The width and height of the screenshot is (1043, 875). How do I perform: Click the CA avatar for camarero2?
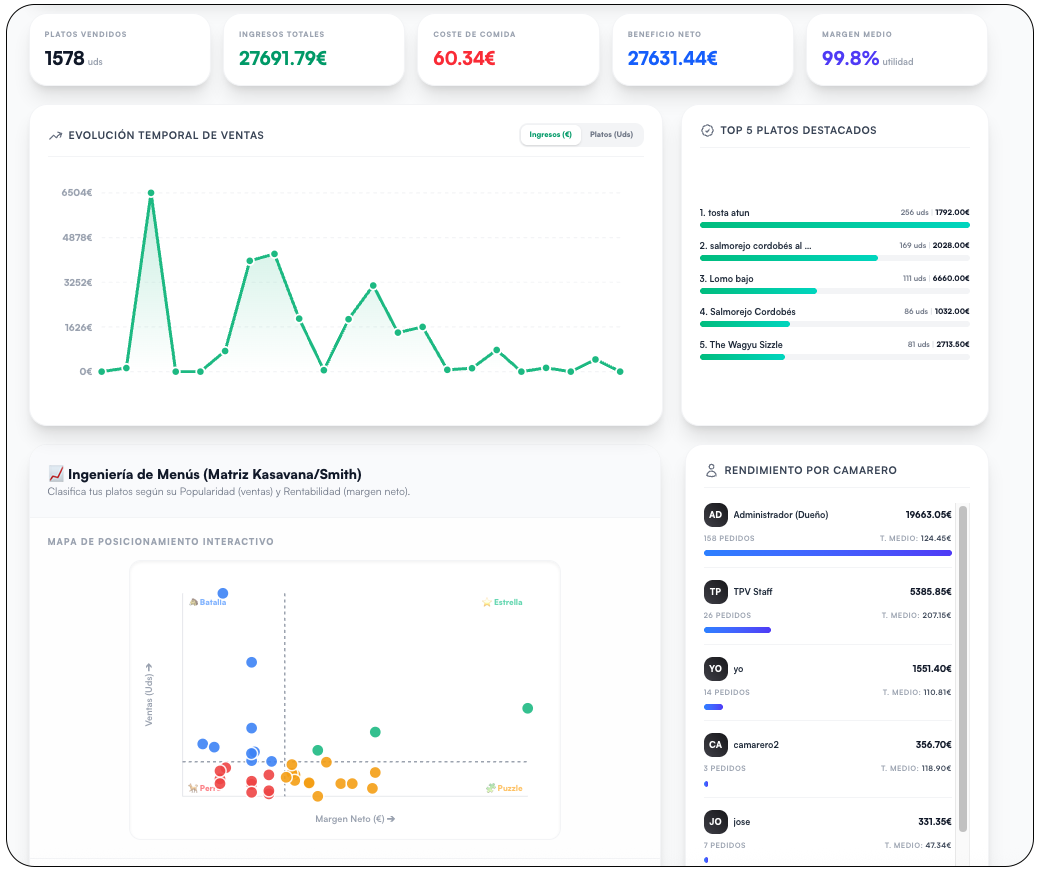pyautogui.click(x=715, y=745)
